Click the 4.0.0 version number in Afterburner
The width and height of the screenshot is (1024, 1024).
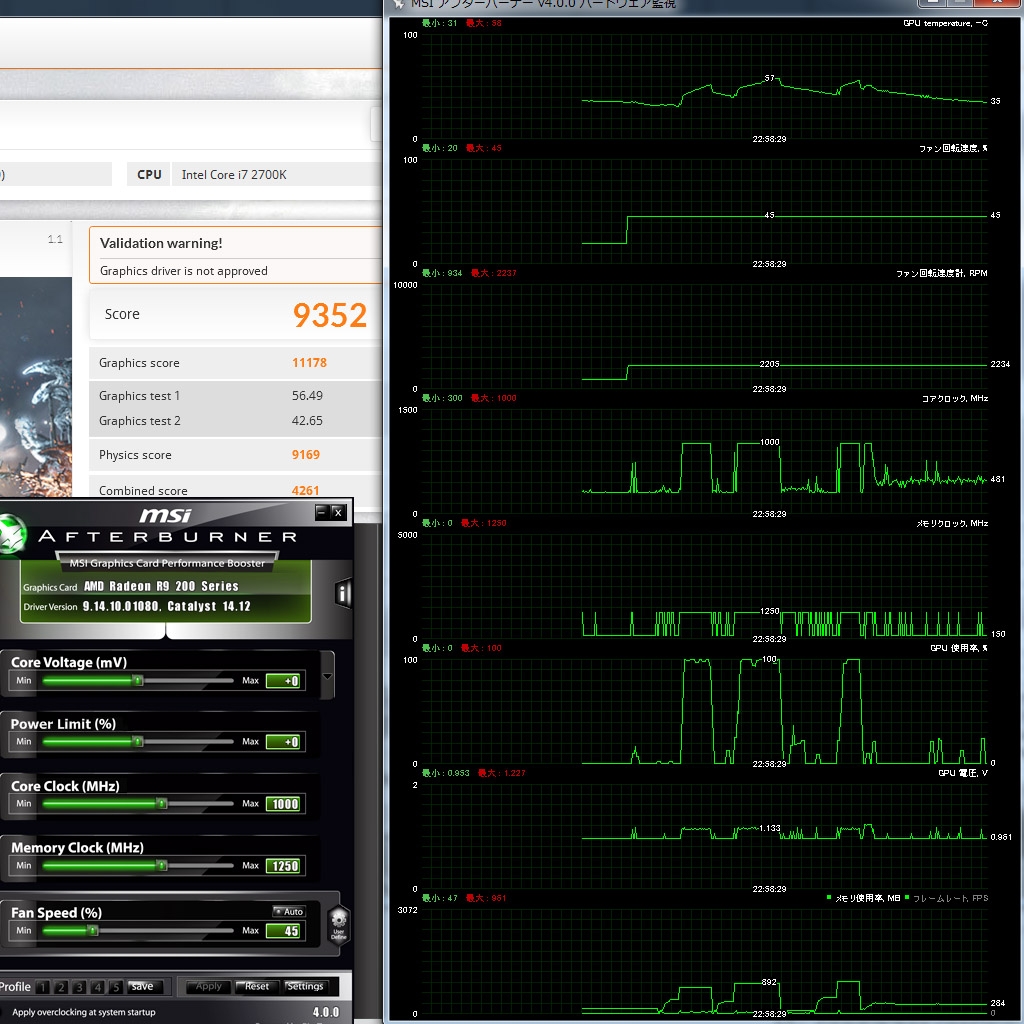click(x=326, y=1012)
